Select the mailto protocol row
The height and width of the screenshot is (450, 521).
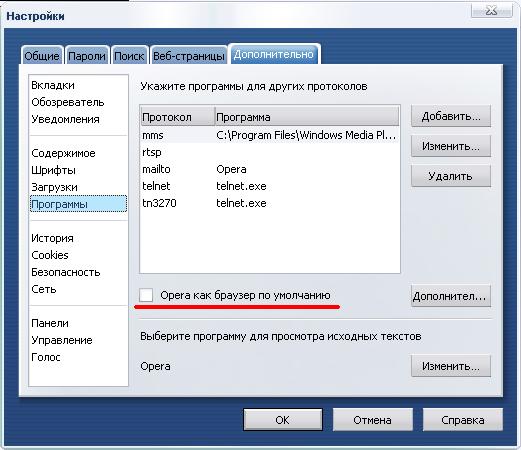click(x=270, y=169)
